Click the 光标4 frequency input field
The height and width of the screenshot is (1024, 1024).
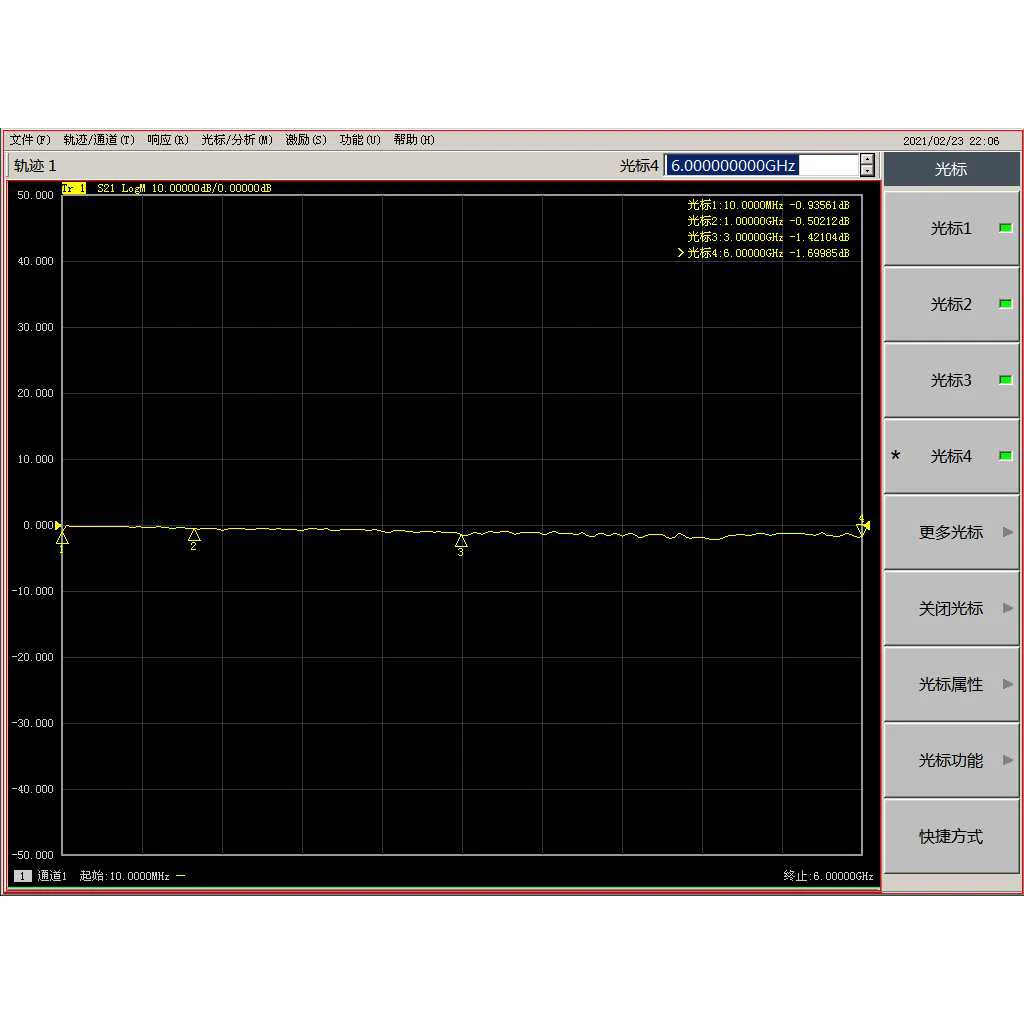coord(761,165)
